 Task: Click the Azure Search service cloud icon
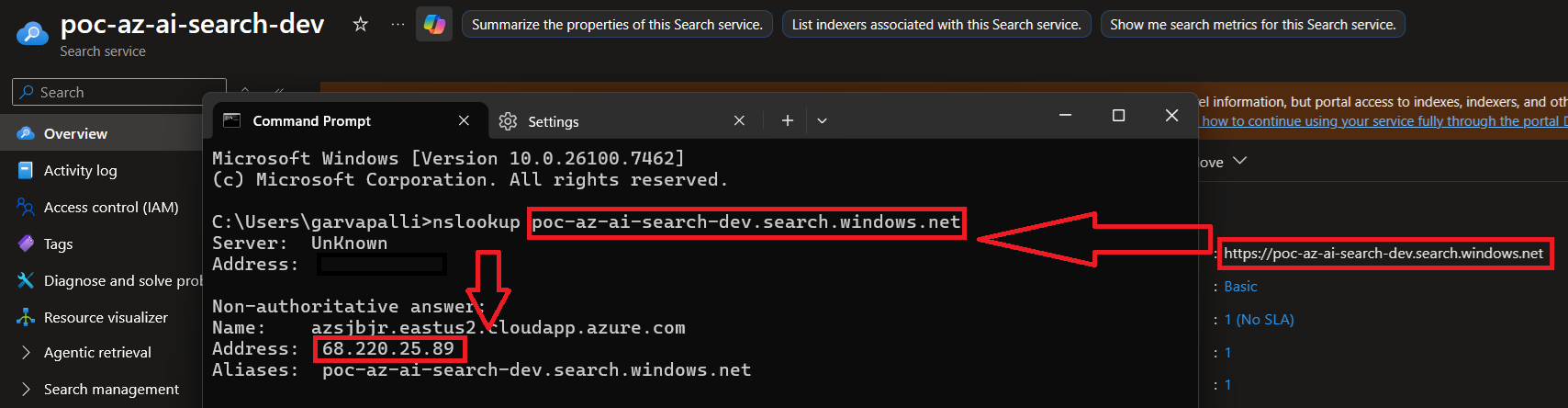click(32, 34)
